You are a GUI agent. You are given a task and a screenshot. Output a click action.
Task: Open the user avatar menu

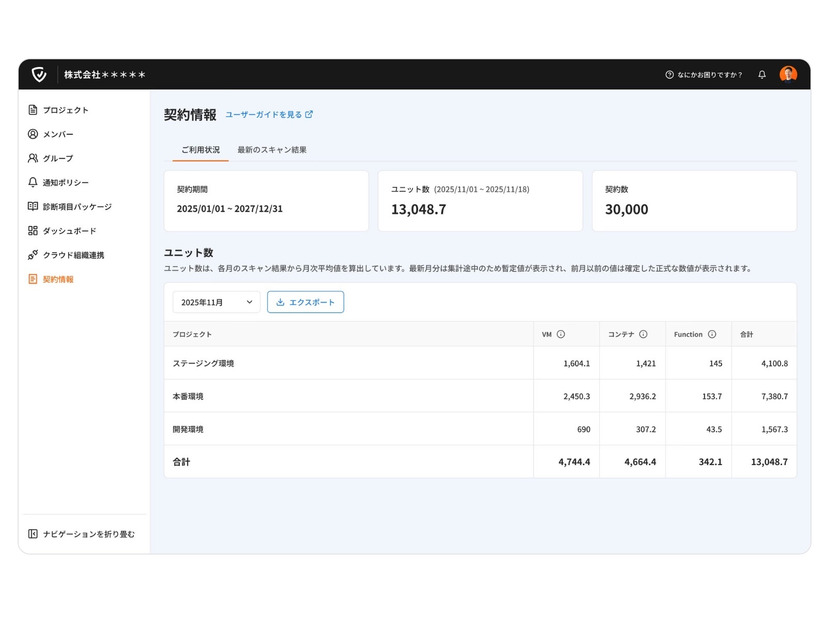coord(788,75)
